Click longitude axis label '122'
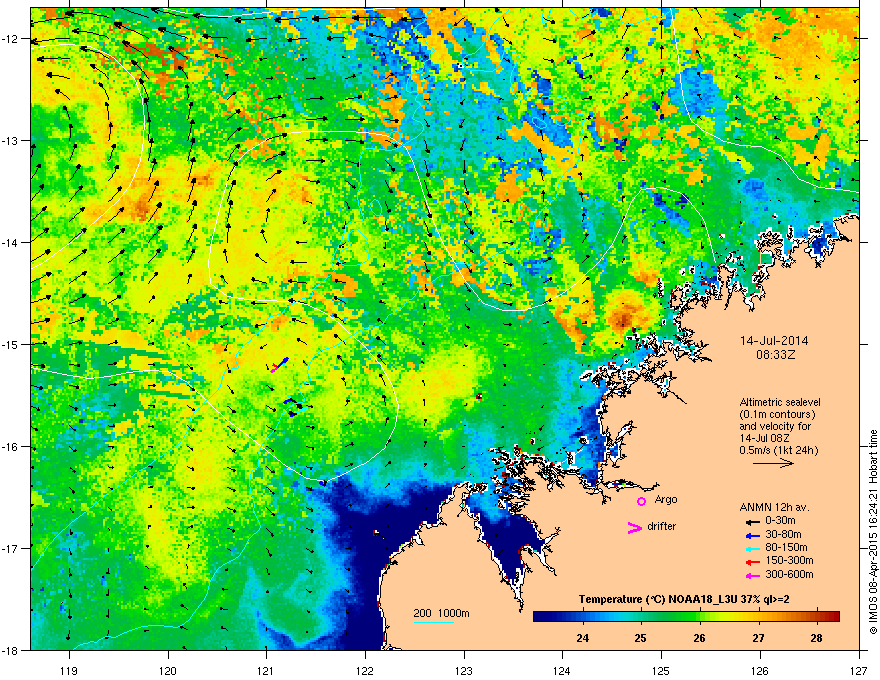This screenshot has height=680, width=880. [365, 671]
